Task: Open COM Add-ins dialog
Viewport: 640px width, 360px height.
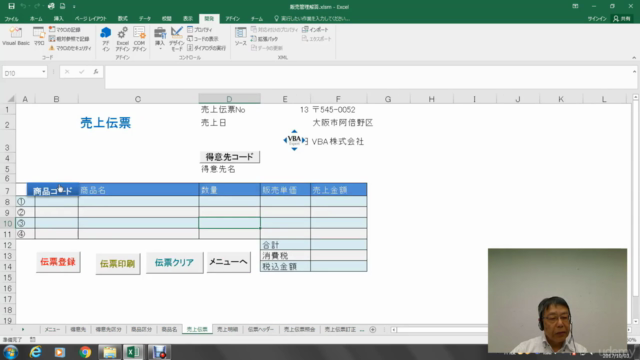Action: [x=139, y=39]
